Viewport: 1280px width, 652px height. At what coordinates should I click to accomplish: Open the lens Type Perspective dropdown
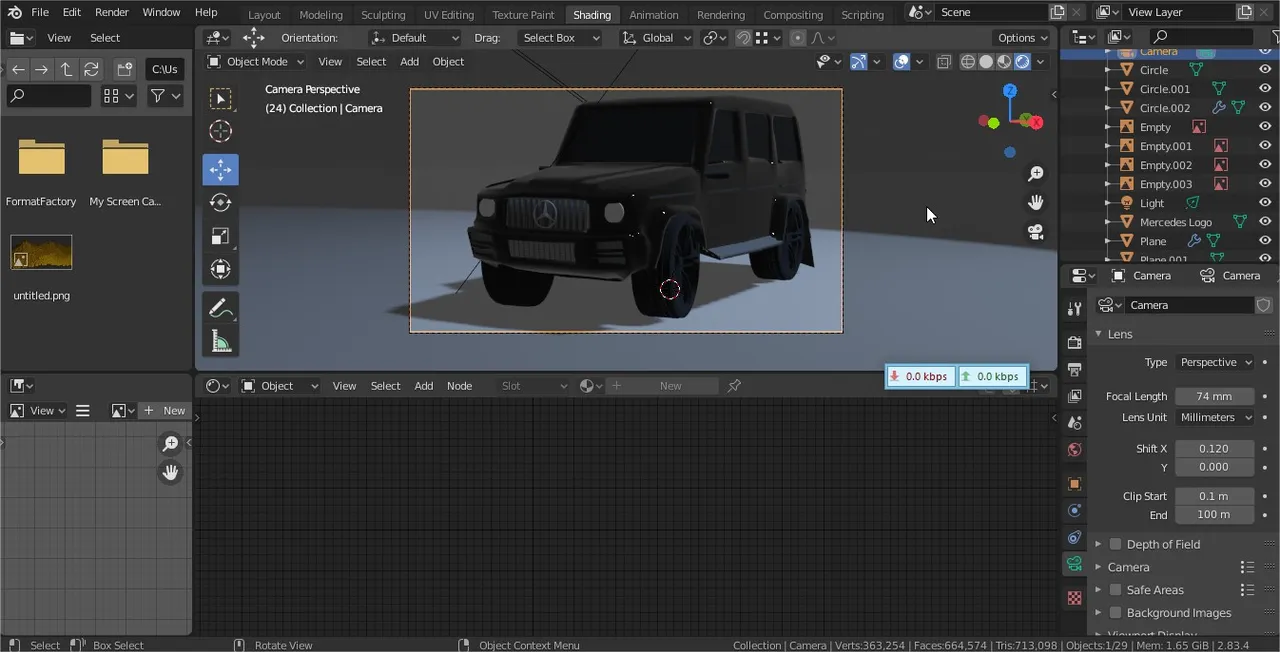(x=1215, y=362)
